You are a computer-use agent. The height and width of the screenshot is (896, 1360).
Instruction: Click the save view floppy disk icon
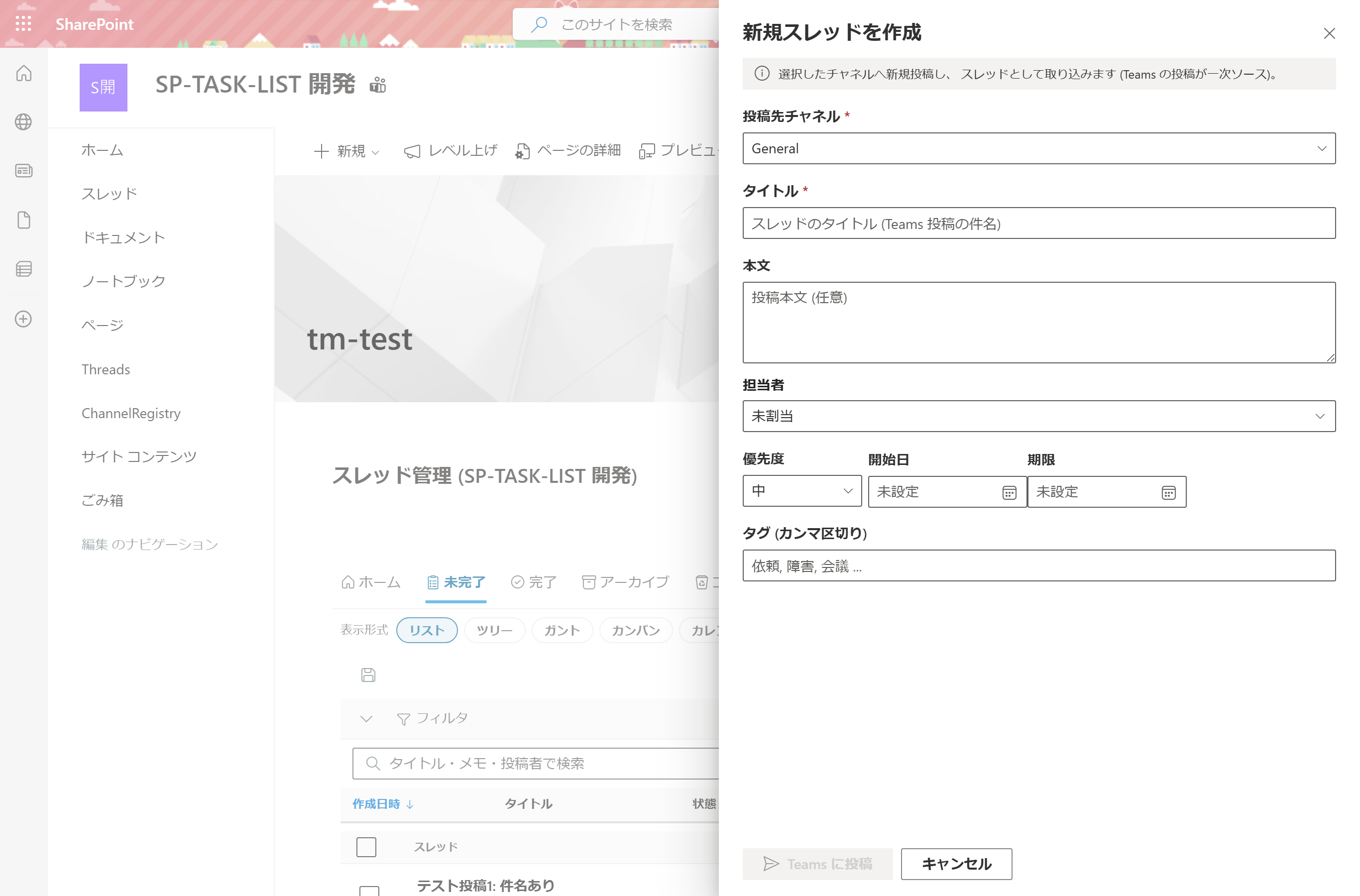click(x=368, y=675)
